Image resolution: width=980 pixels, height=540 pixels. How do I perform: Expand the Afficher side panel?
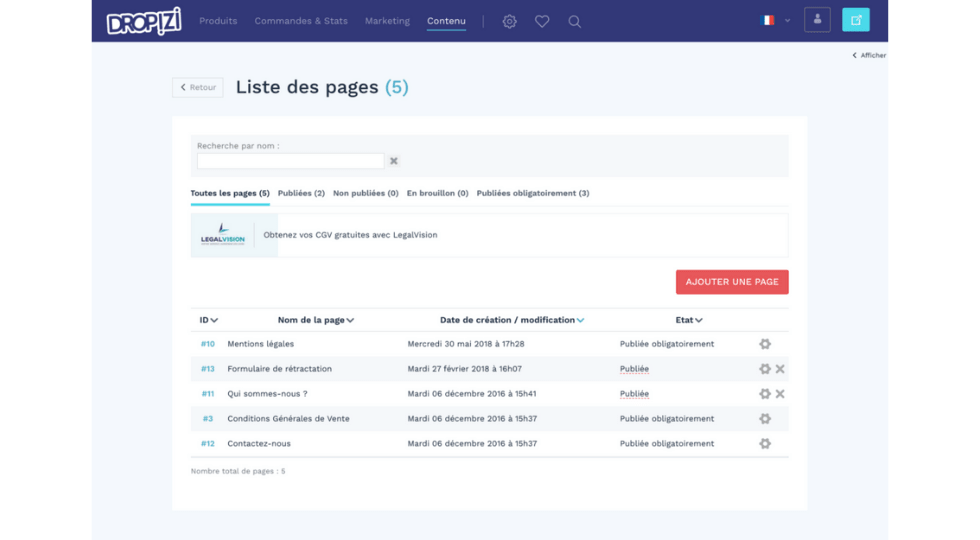point(869,55)
